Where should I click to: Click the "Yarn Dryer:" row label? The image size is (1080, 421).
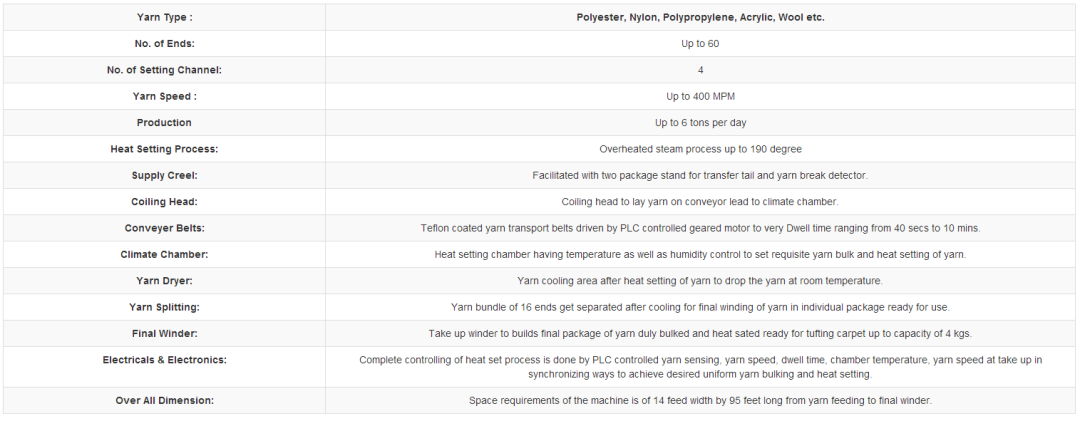[x=164, y=281]
